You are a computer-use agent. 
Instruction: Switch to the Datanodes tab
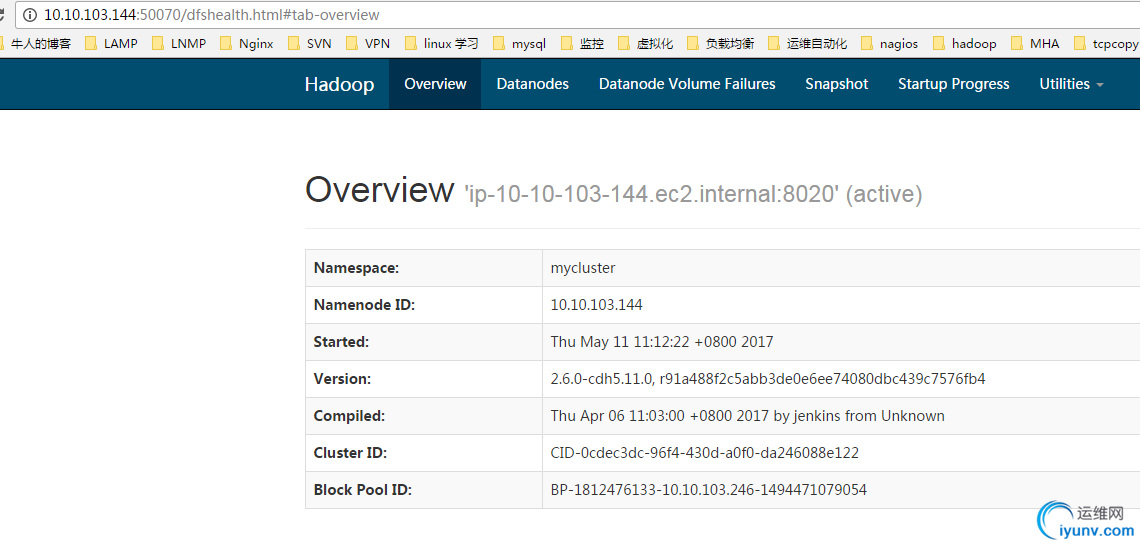pyautogui.click(x=532, y=84)
